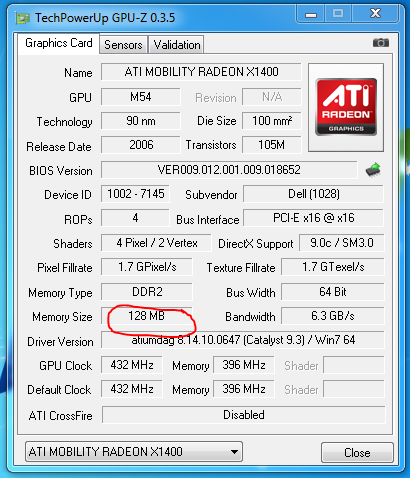Screen dimensions: 410x478
Task: Click the Bus Width field 64 Bit
Action: click(333, 292)
